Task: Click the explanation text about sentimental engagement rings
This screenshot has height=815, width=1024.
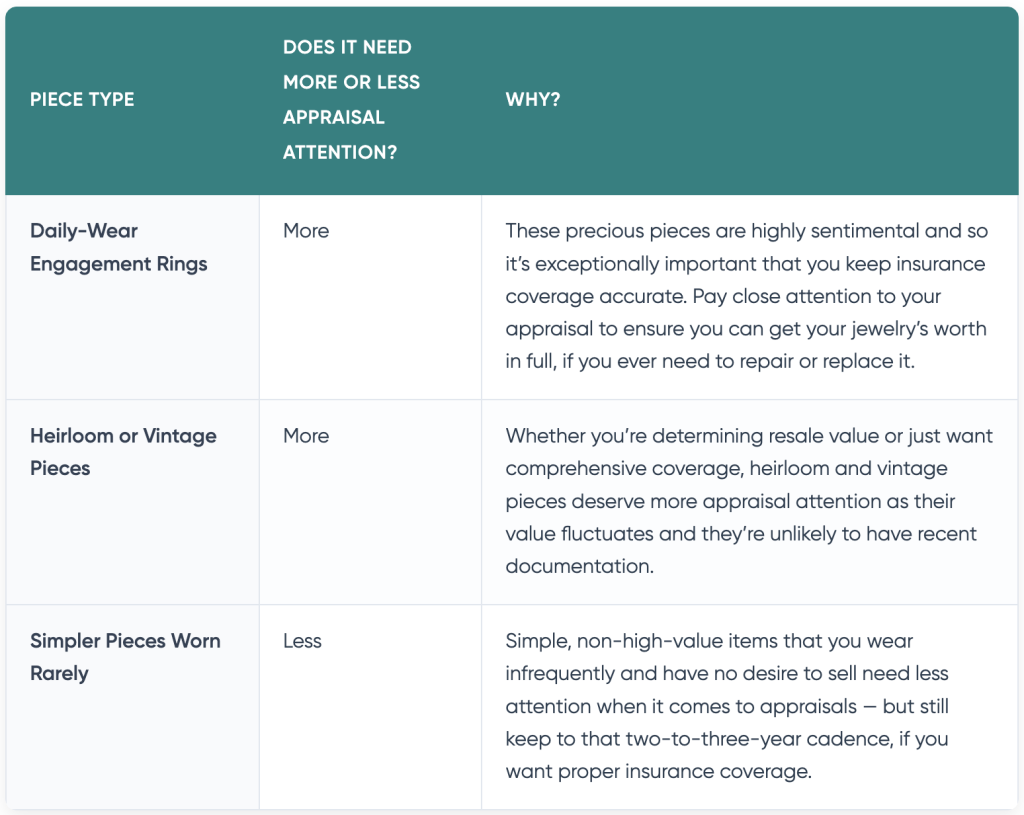Action: tap(746, 296)
